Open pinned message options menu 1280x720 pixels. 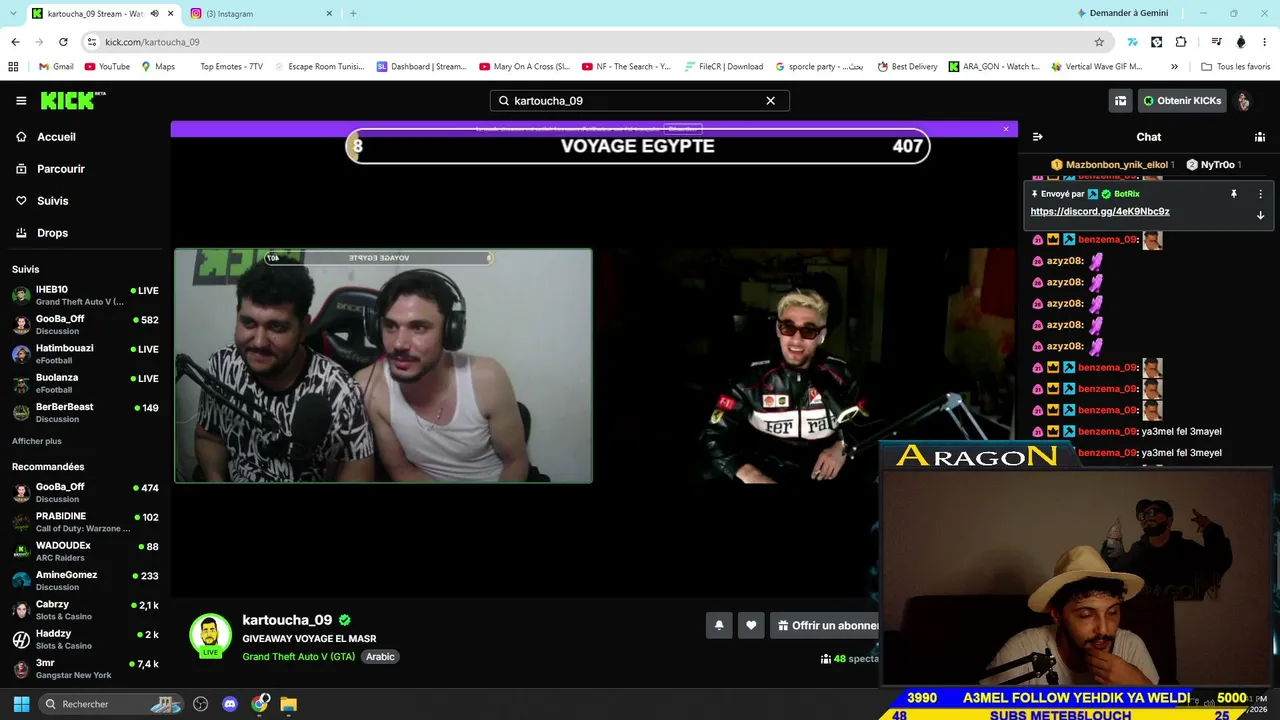click(x=1260, y=194)
